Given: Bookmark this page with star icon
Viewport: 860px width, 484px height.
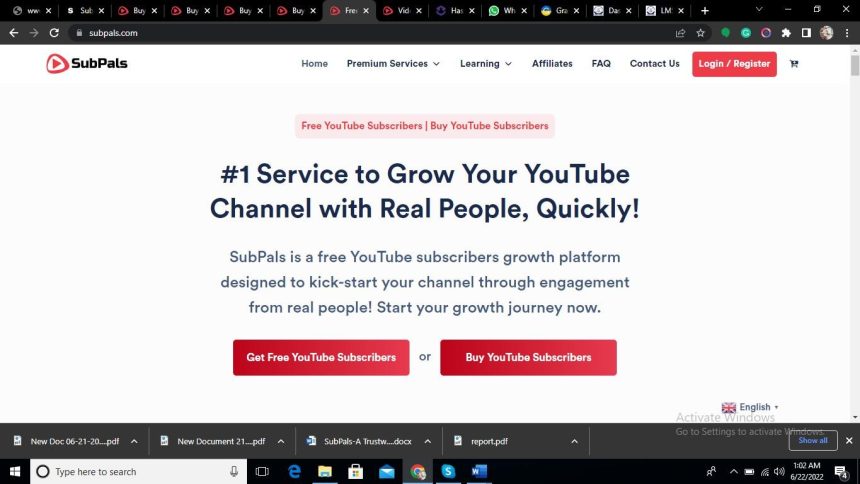Looking at the screenshot, I should pos(700,33).
